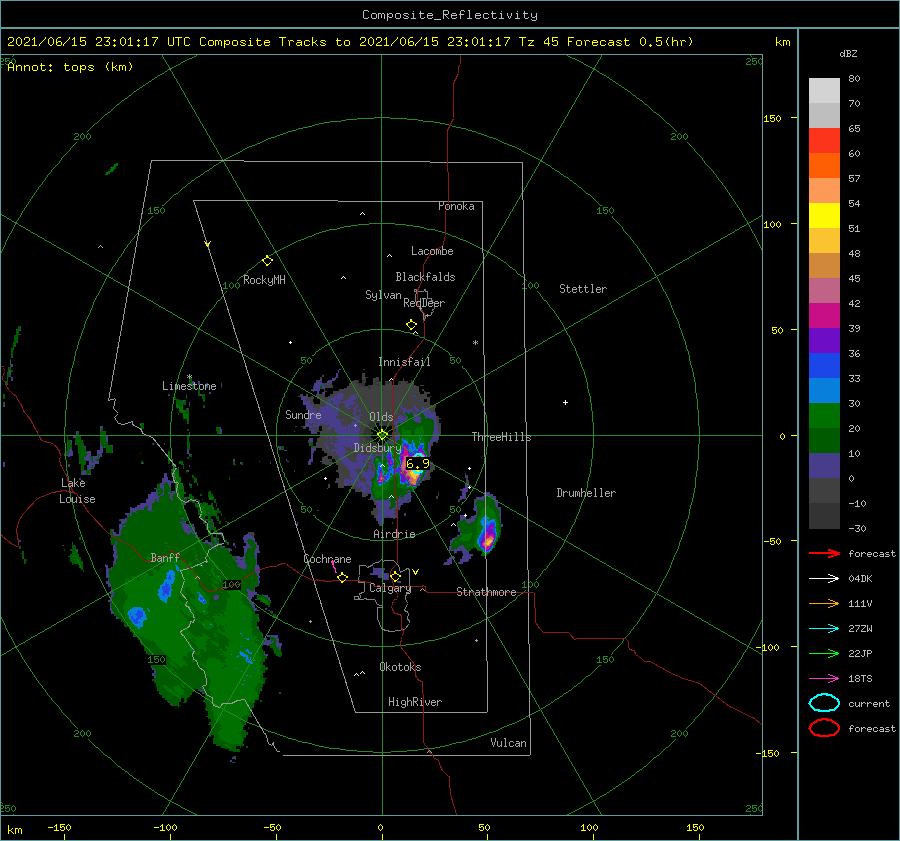
Task: Select the Strathmore label
Action: click(486, 592)
